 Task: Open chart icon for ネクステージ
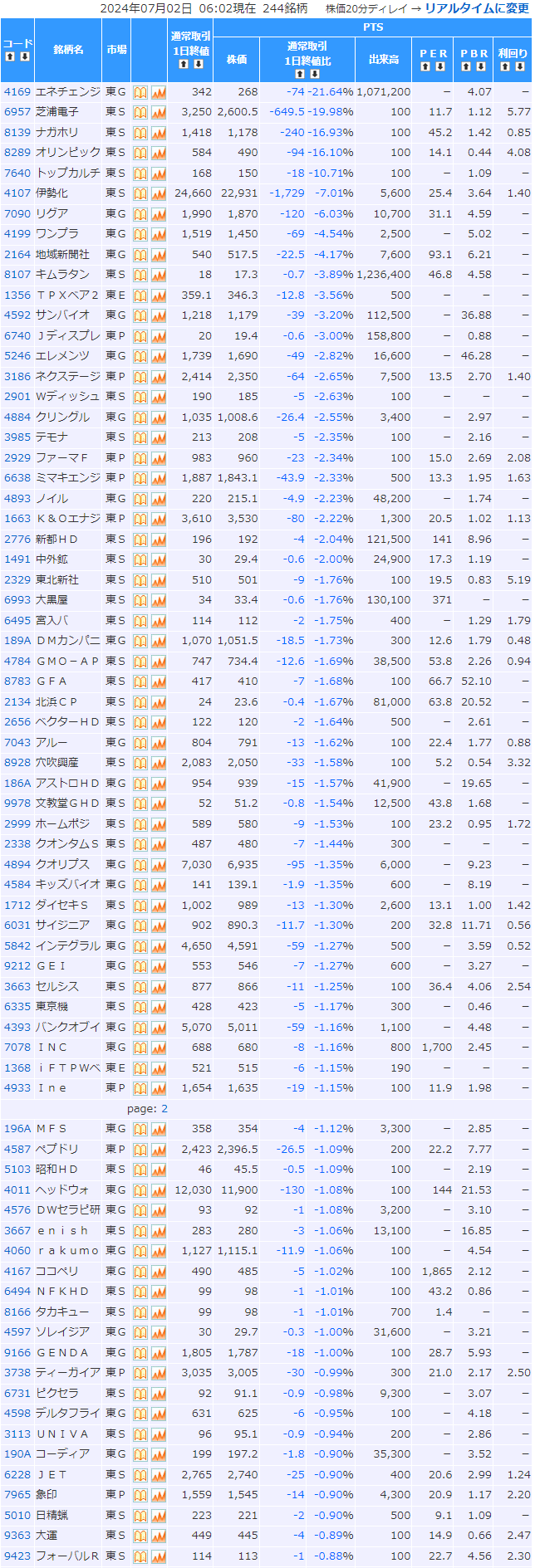point(159,377)
